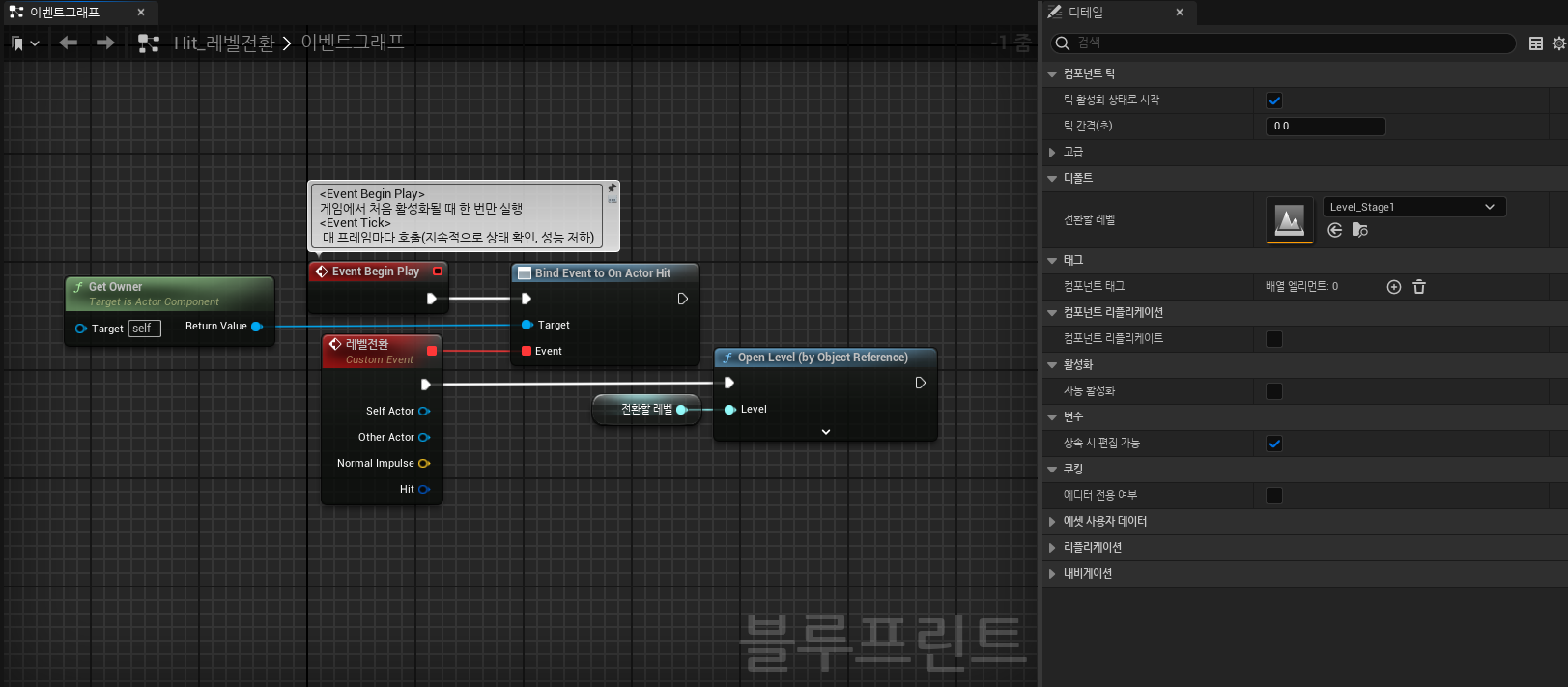Image resolution: width=1568 pixels, height=687 pixels.
Task: Click the Event Begin Play delegate pin
Action: pos(438,272)
